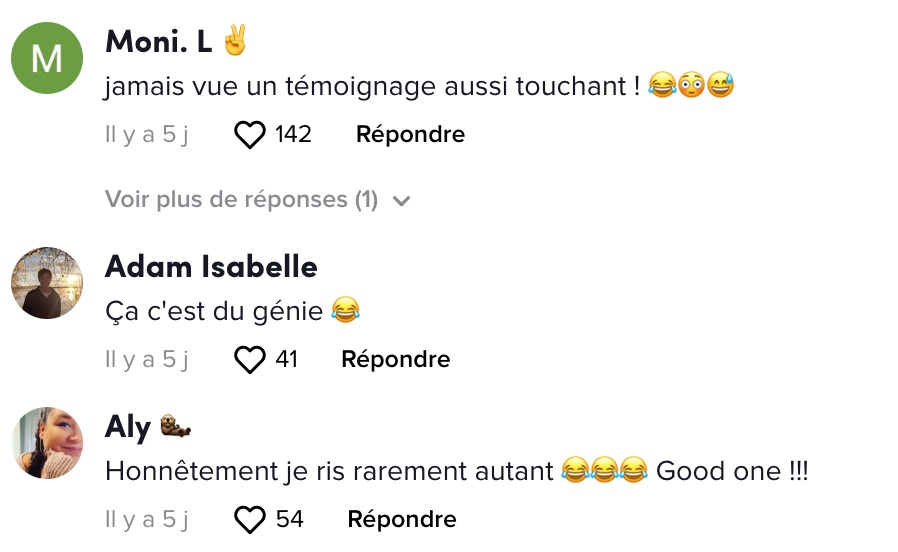Viewport: 898px width, 552px height.
Task: Reply to Aly's comment
Action: (402, 519)
